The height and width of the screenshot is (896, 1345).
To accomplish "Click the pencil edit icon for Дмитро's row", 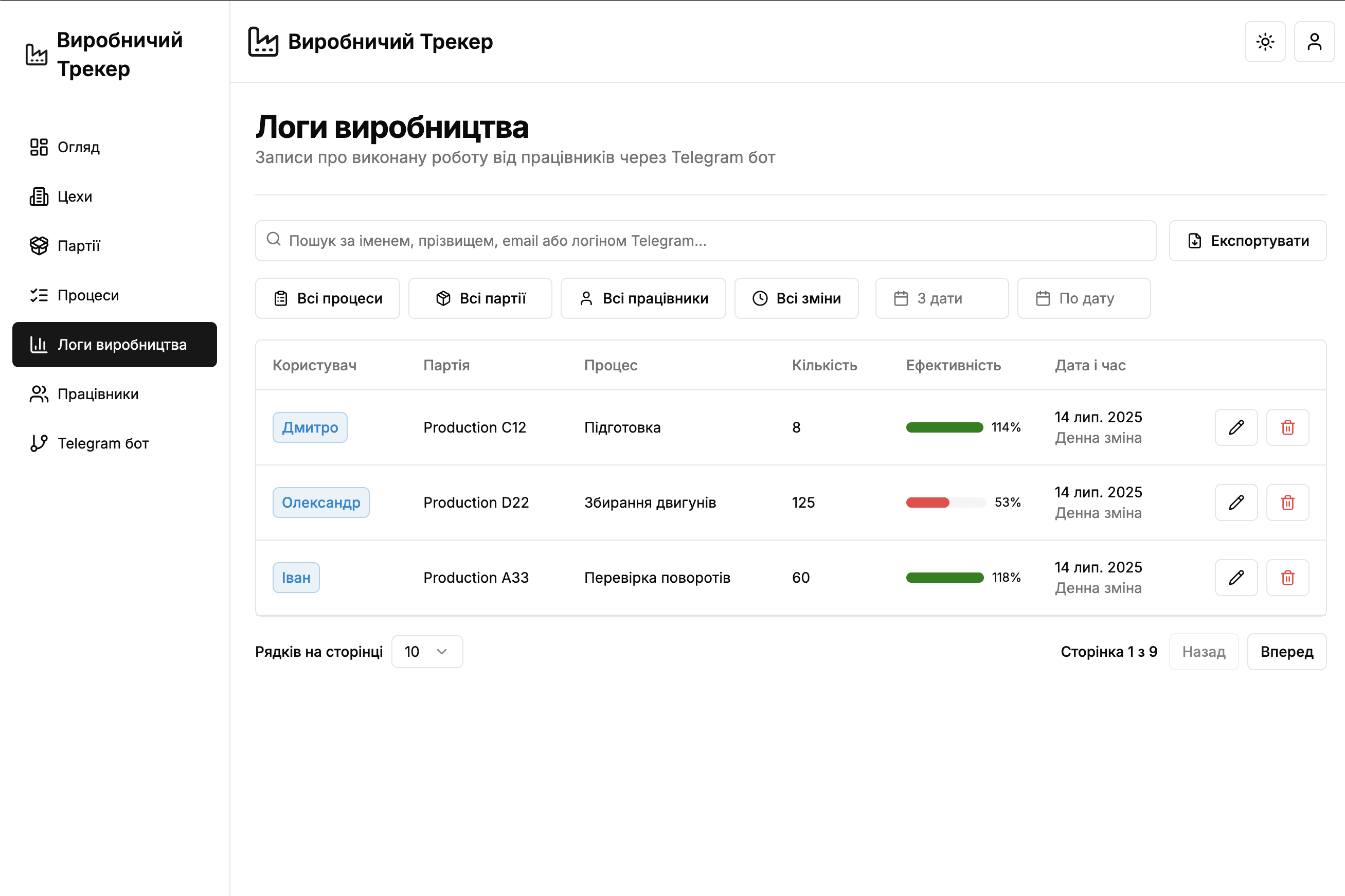I will tap(1236, 427).
